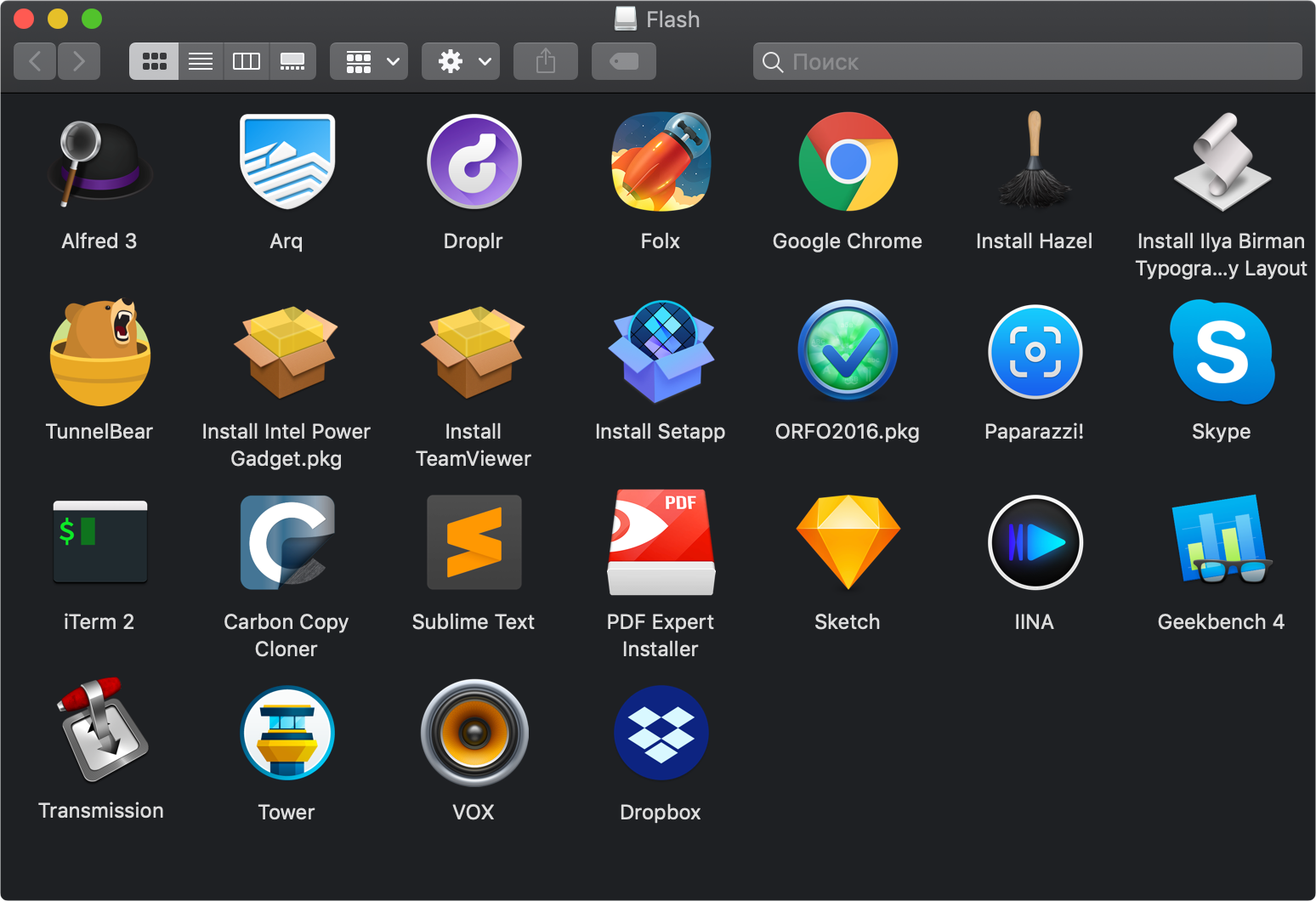Click the Flash drive icon in title bar
The image size is (1316, 901).
coord(626,19)
